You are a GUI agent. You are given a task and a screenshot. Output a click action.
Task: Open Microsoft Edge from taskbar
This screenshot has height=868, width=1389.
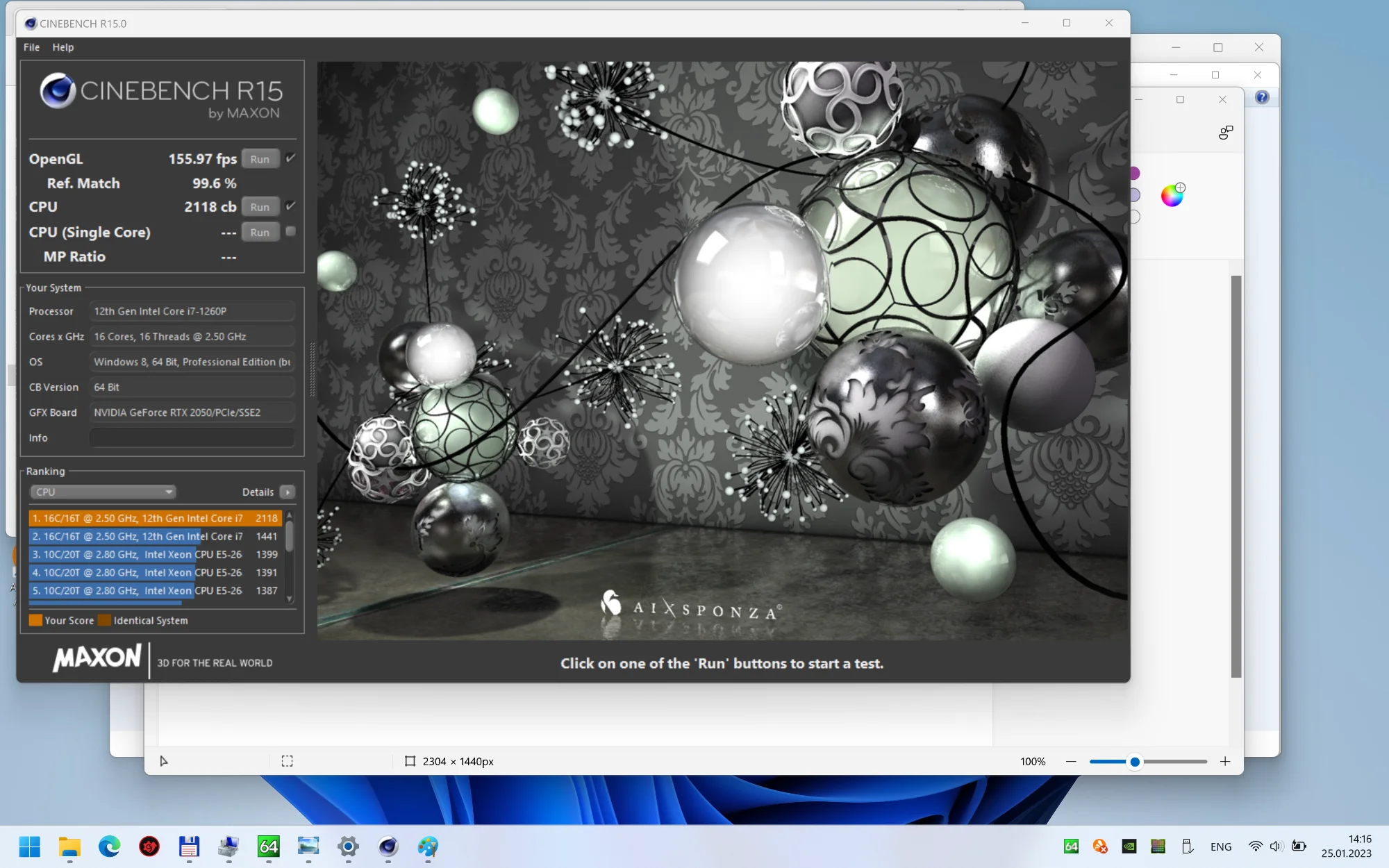[x=109, y=846]
